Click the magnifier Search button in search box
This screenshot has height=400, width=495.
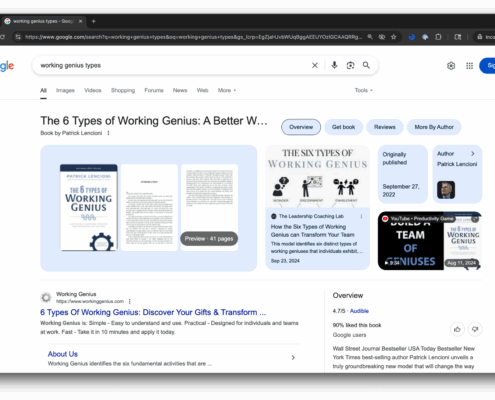click(x=366, y=65)
